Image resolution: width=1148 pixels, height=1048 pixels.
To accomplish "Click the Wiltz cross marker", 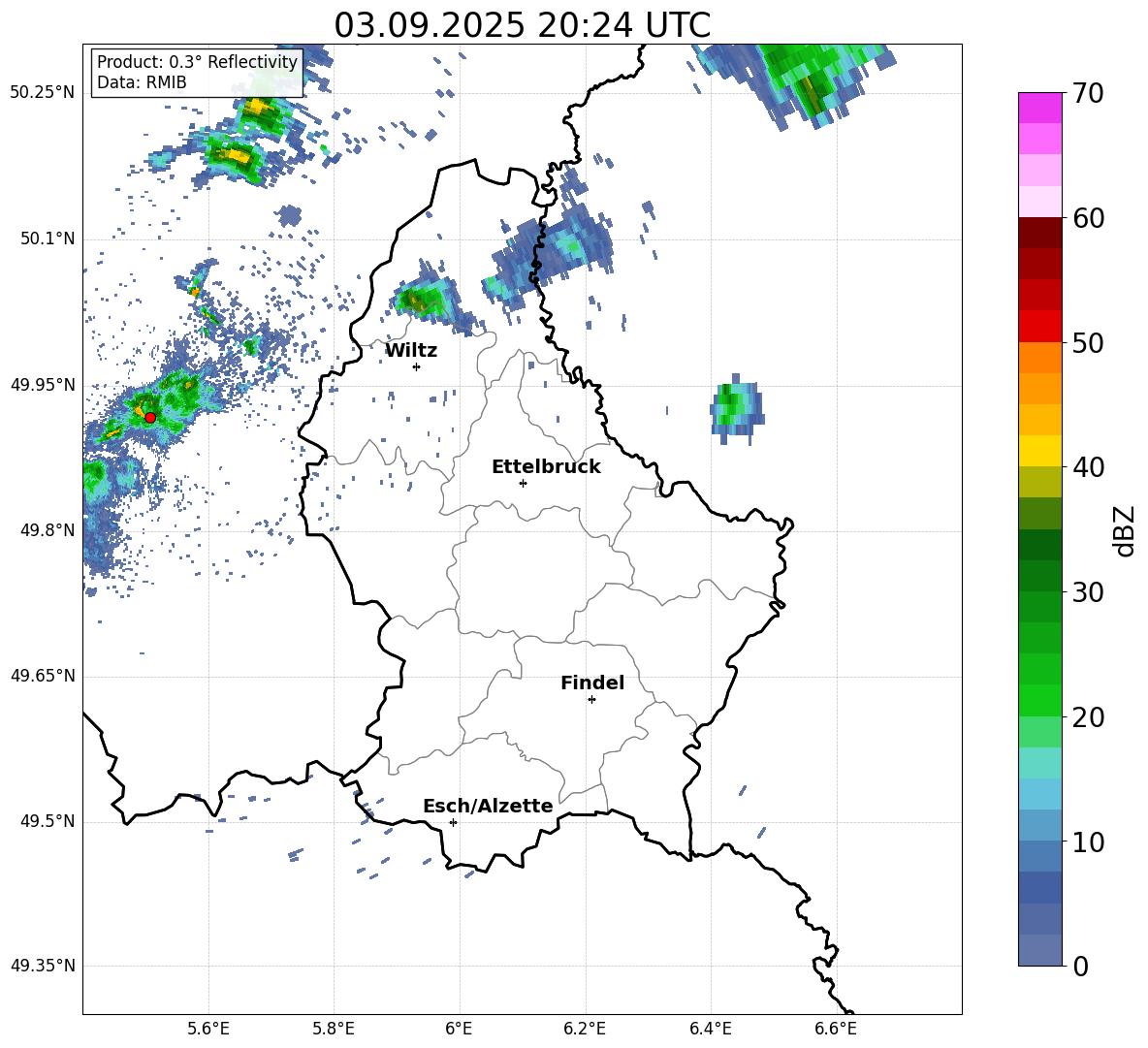I will tap(417, 366).
